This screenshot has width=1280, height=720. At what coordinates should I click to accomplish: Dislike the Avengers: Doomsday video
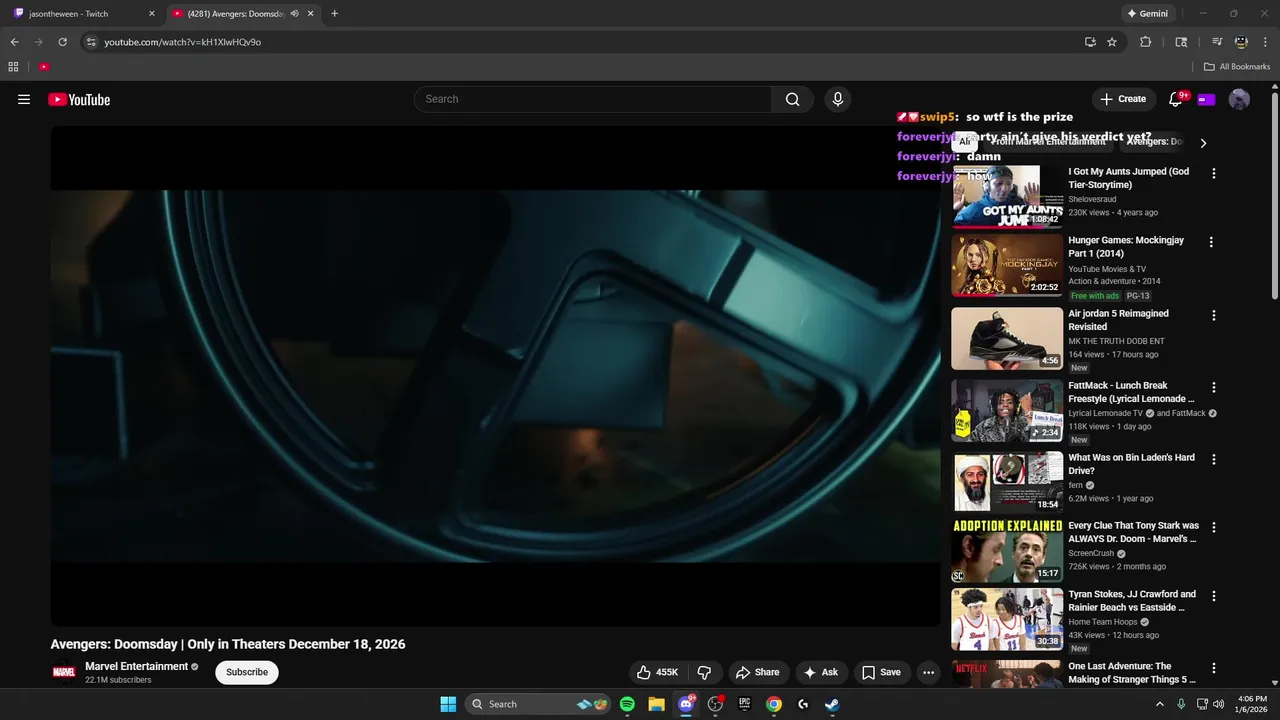[x=704, y=672]
